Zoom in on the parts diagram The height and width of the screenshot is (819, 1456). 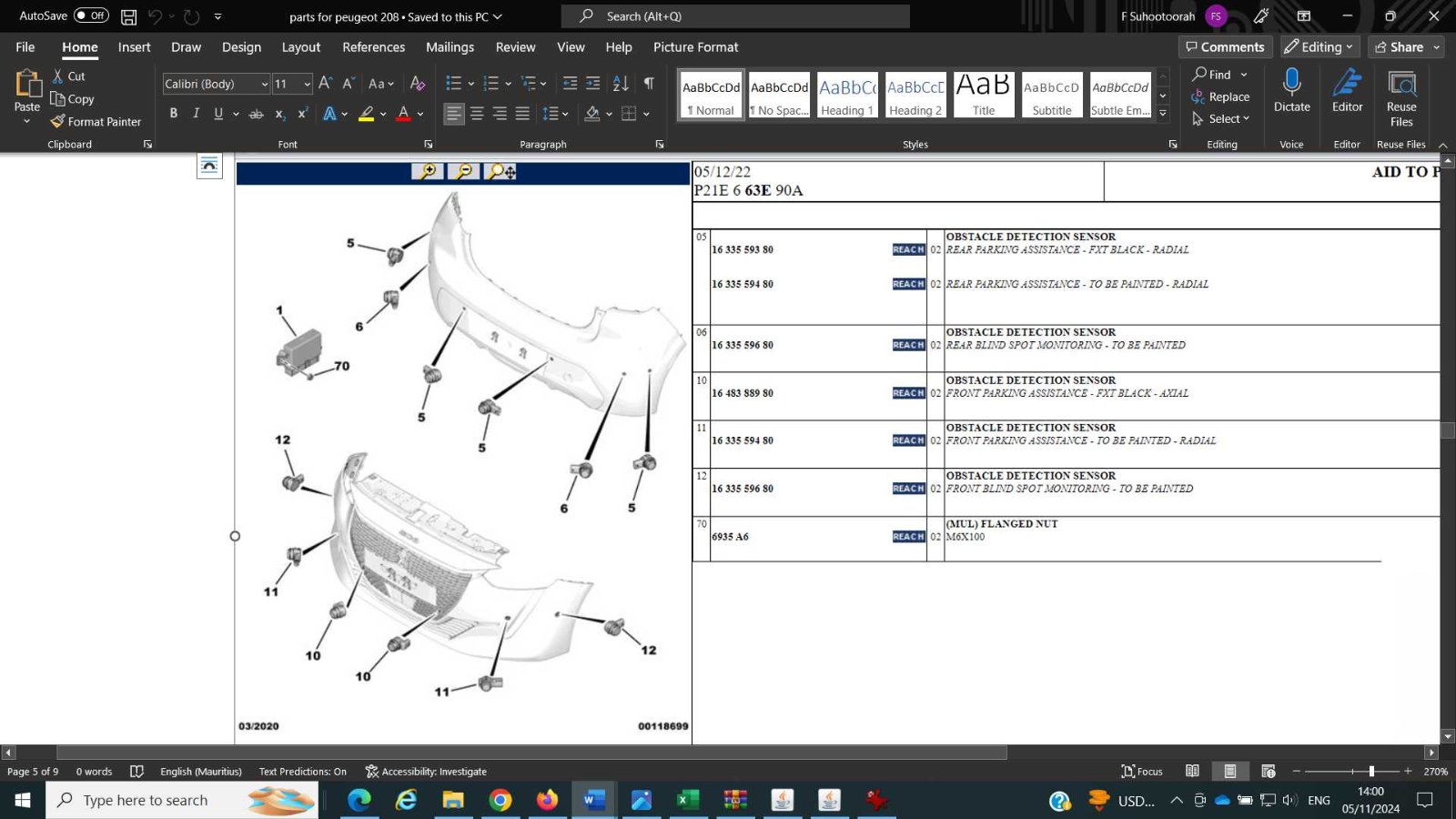(427, 171)
